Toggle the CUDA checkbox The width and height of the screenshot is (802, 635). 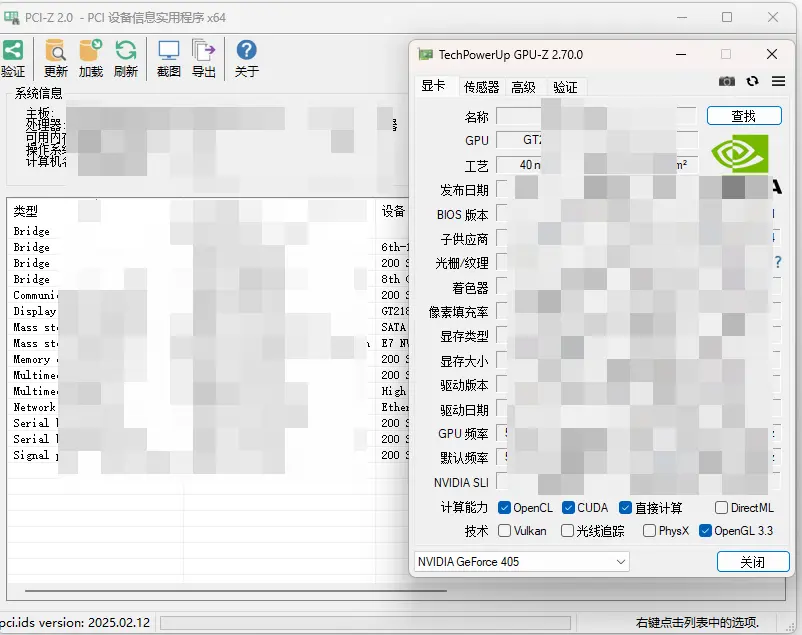(568, 508)
